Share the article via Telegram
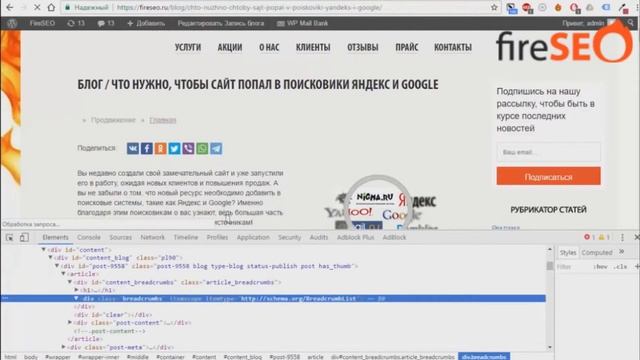Viewport: 640px width, 360px height. tap(216, 148)
